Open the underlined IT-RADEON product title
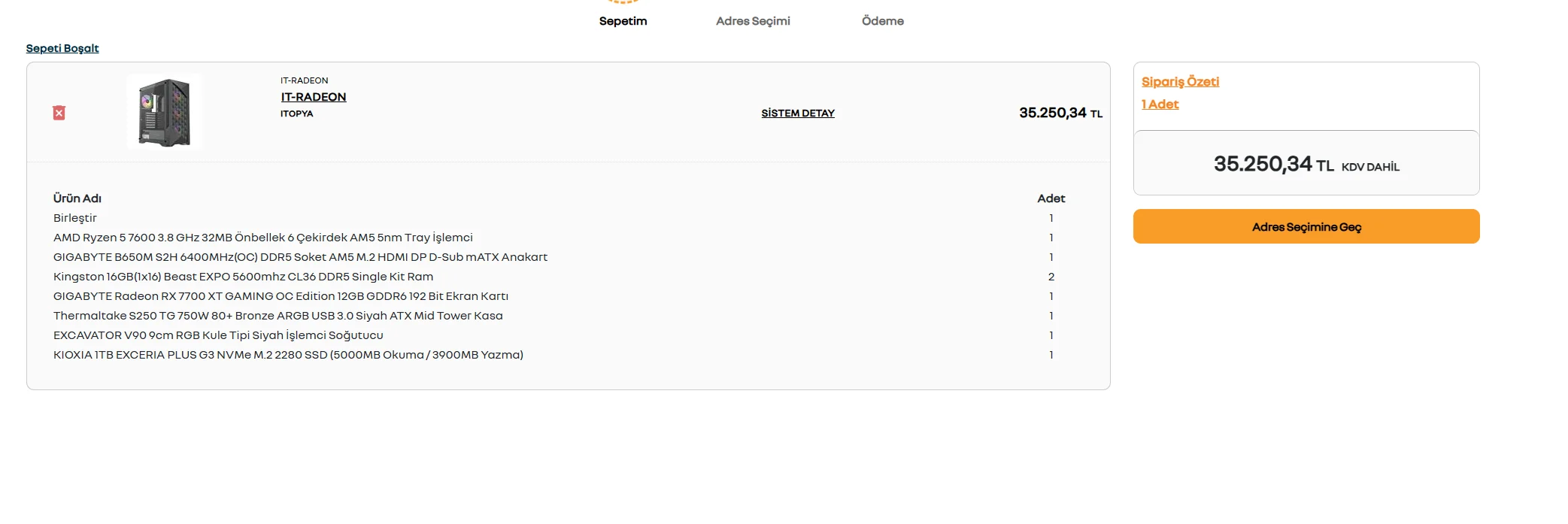 pos(314,97)
